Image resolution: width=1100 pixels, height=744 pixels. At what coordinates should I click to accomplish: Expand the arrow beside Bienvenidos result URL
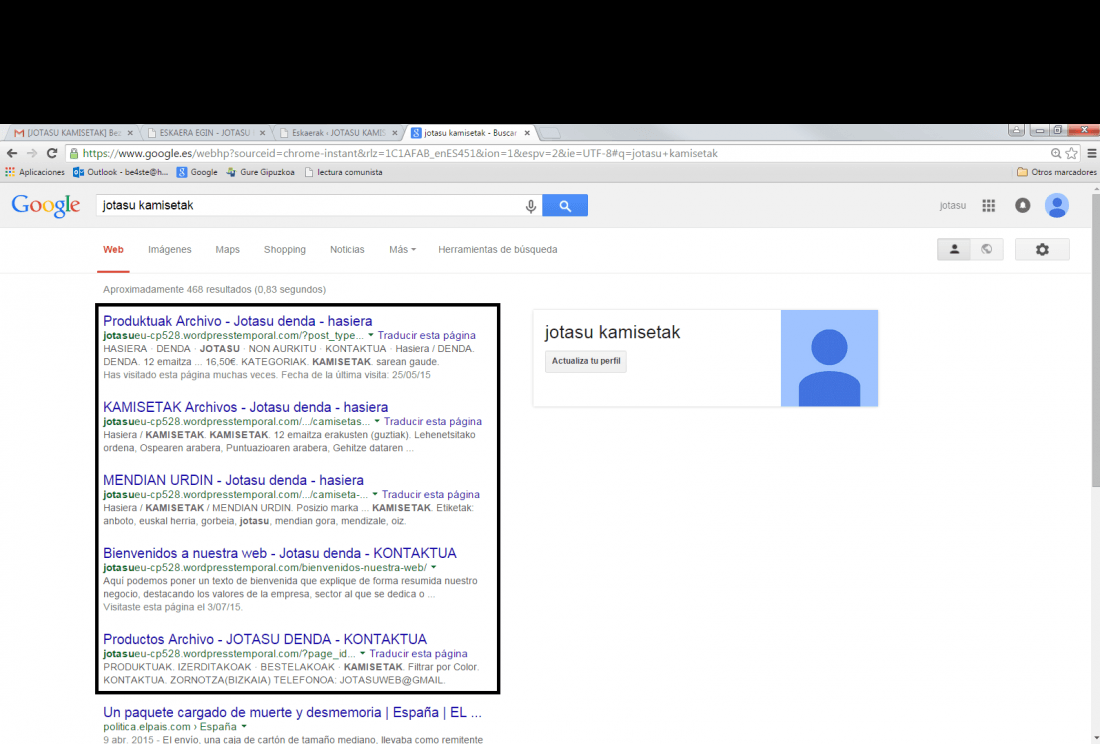coord(434,567)
